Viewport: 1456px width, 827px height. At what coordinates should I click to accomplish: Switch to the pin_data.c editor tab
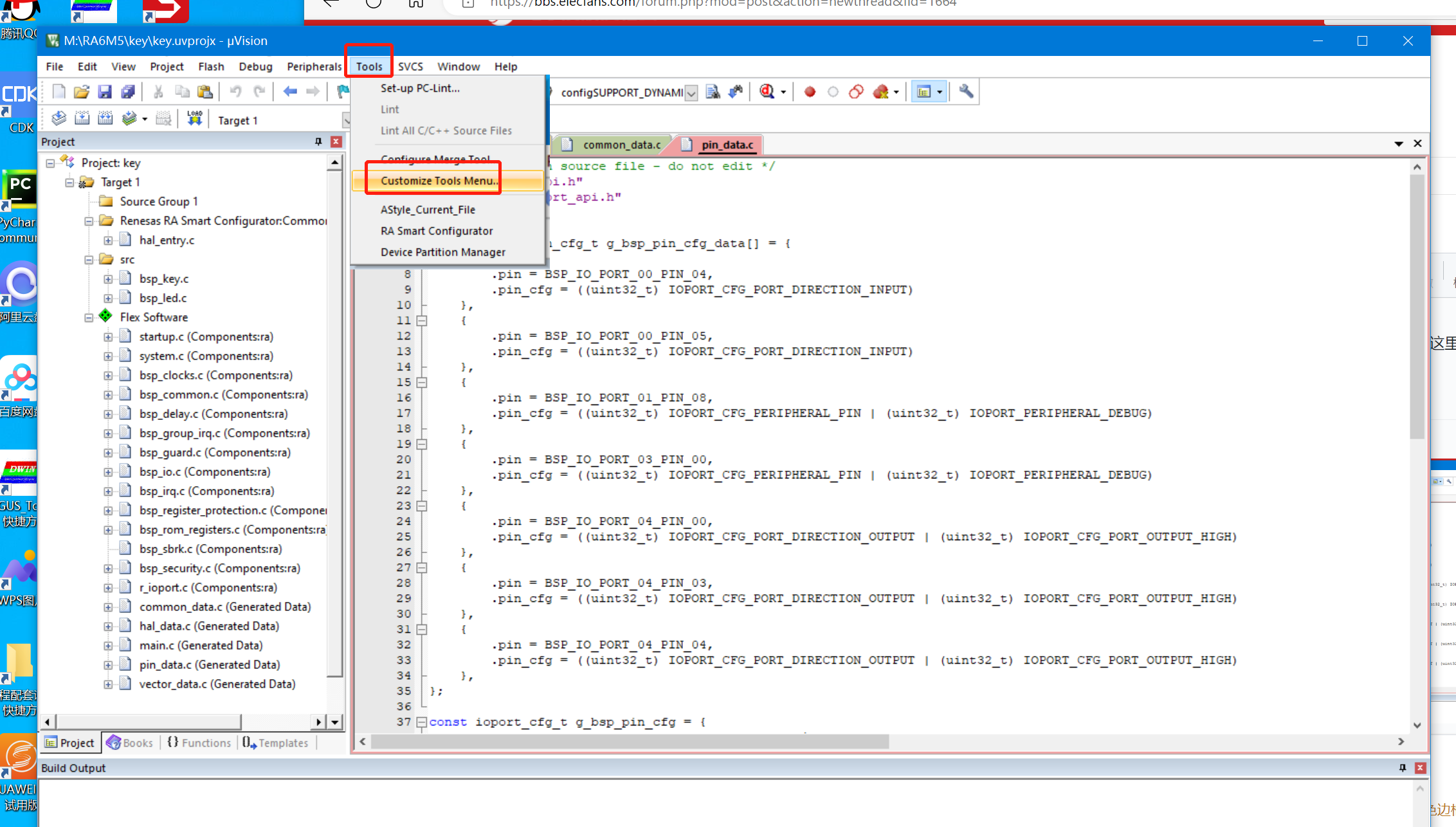(719, 145)
